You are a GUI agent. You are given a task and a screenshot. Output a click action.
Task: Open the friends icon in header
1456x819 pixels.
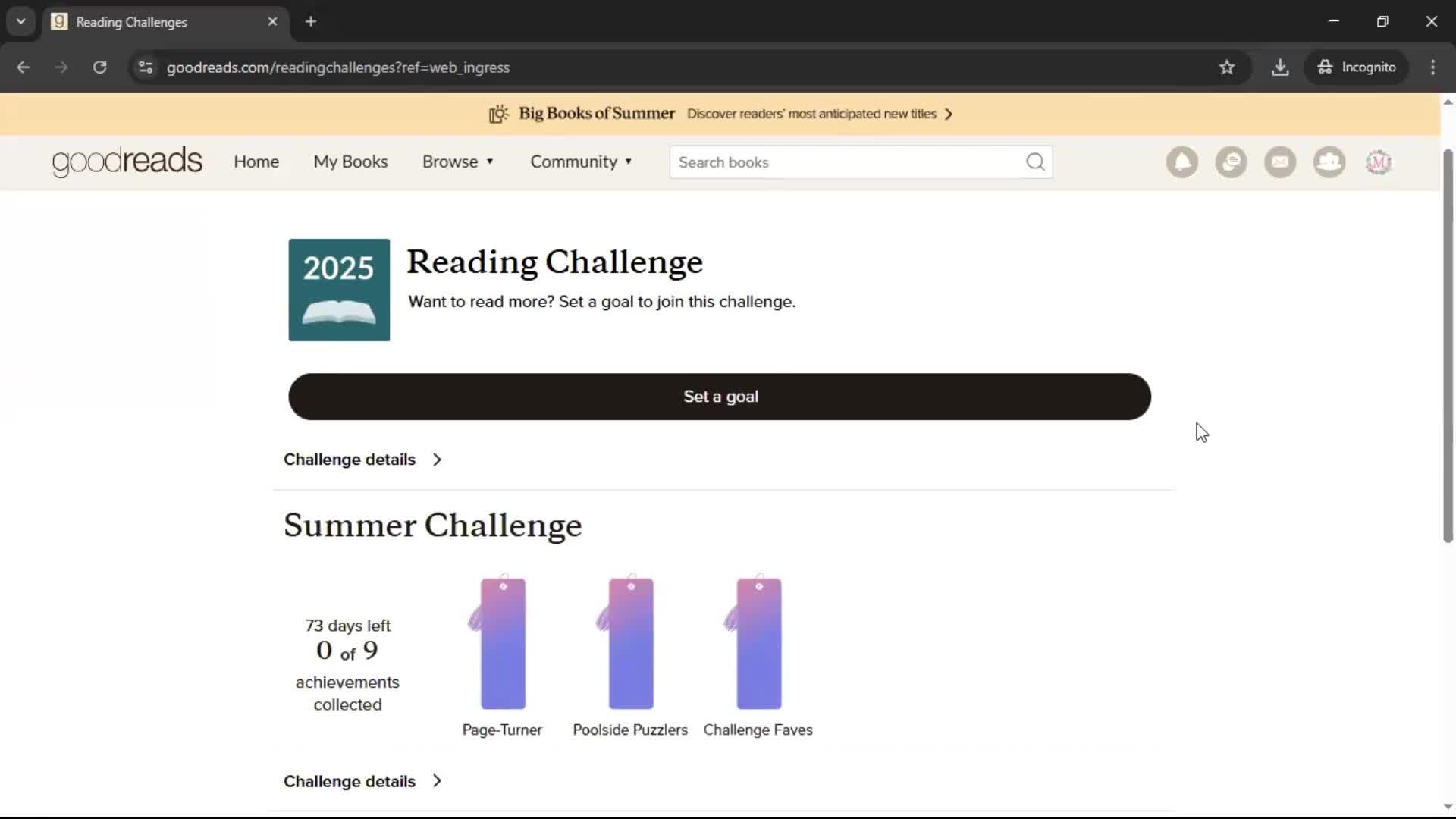click(1329, 162)
